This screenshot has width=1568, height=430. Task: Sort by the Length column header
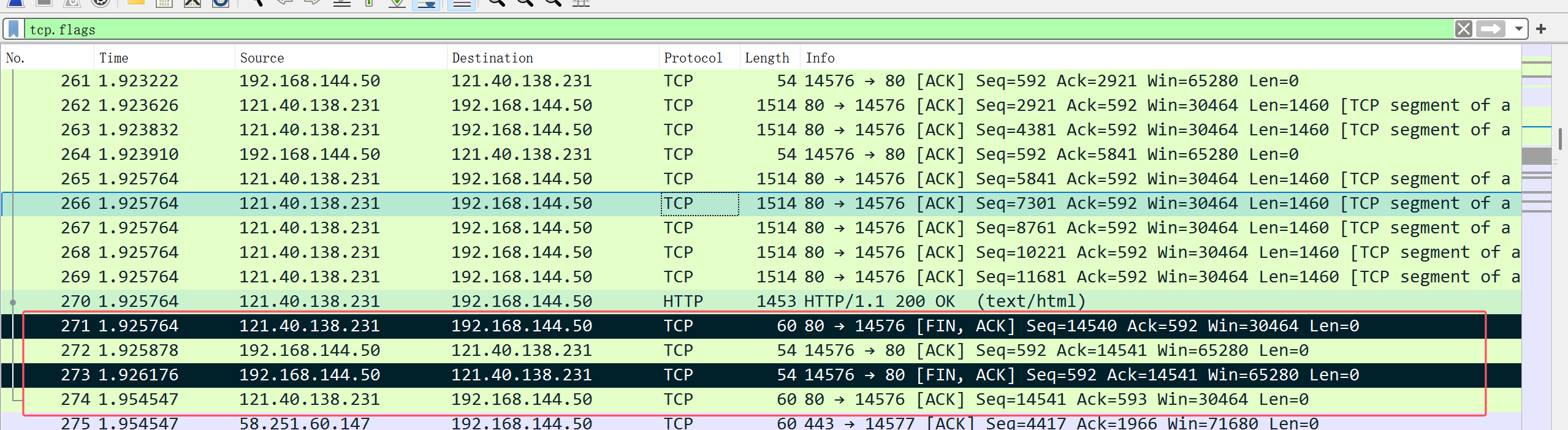click(770, 58)
